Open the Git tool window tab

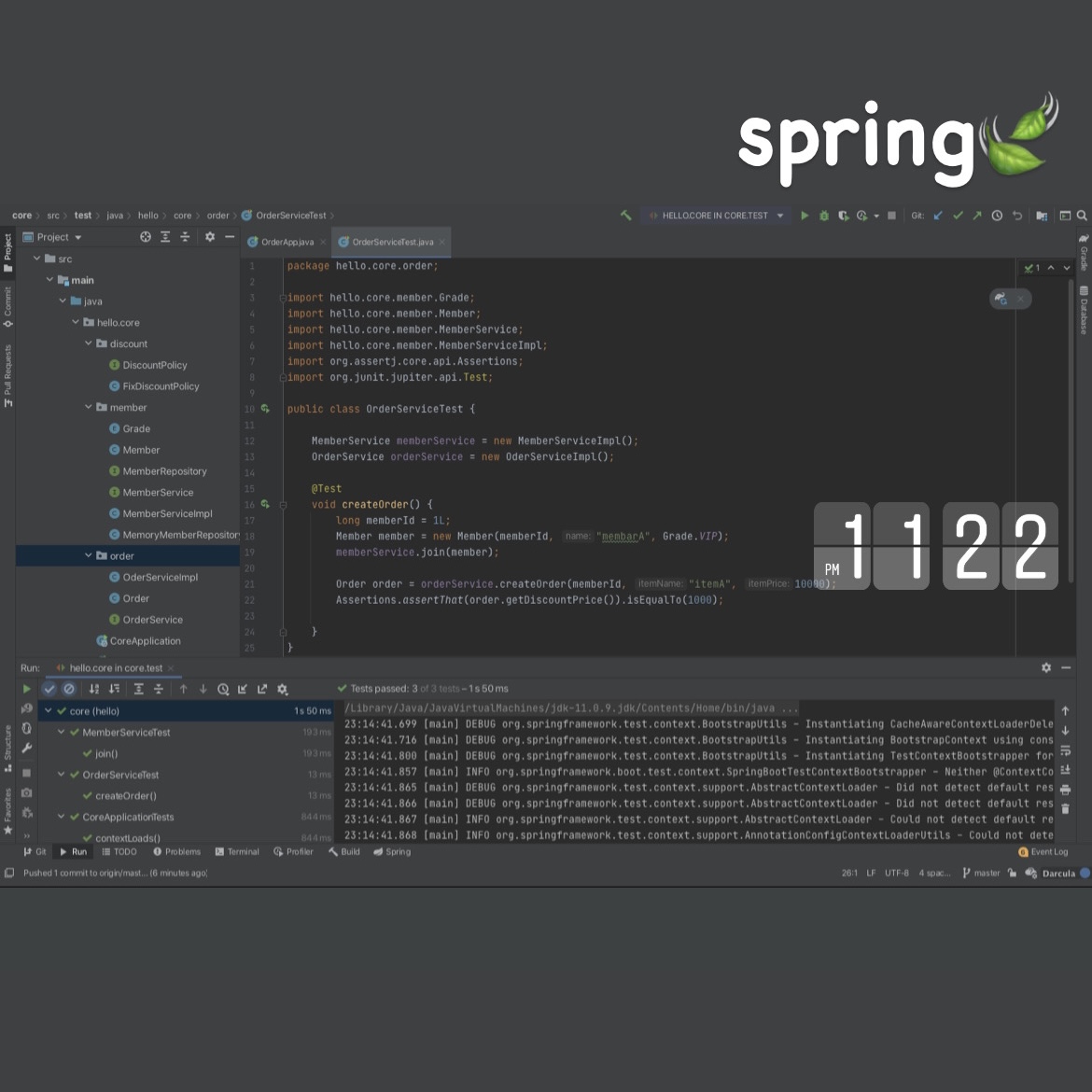tap(35, 852)
